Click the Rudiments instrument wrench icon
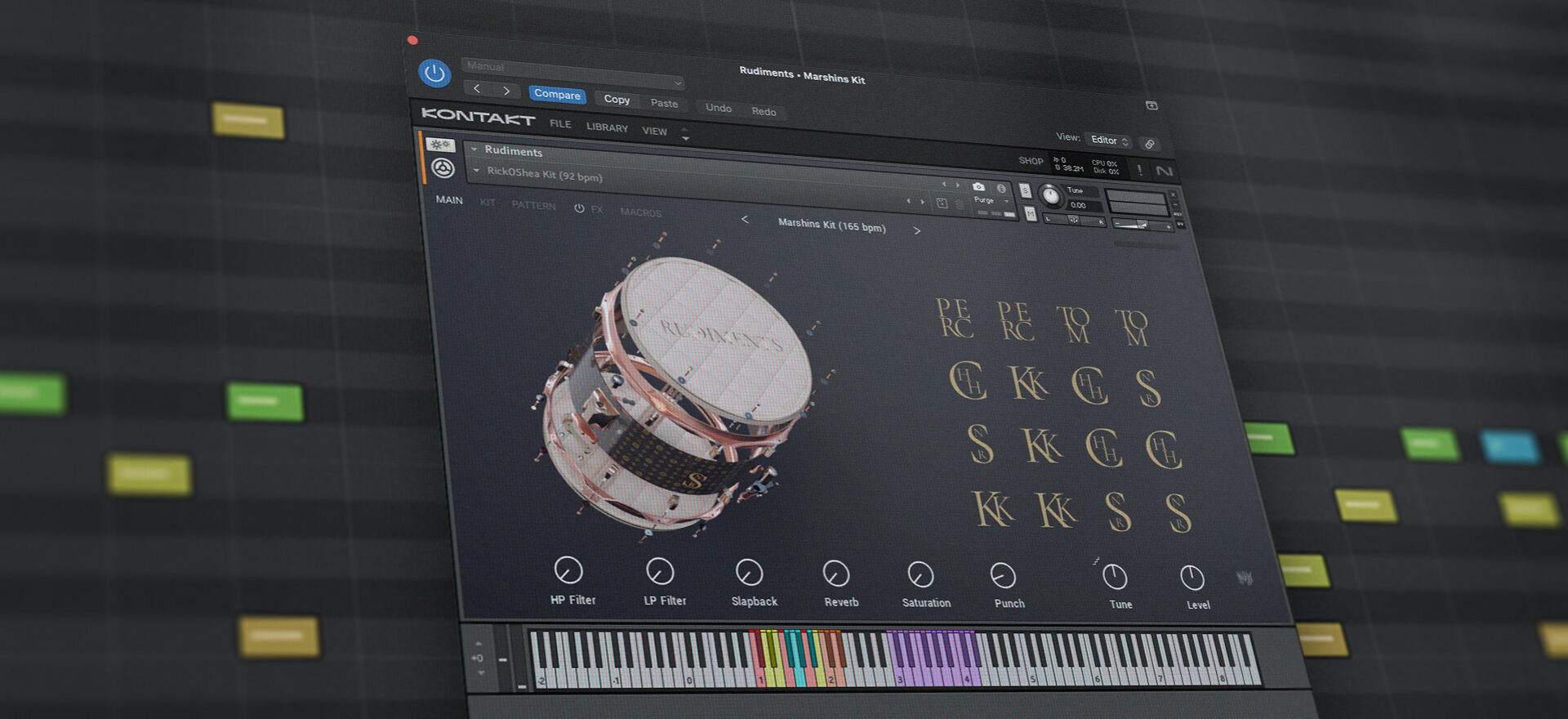The width and height of the screenshot is (1568, 719). 443,168
